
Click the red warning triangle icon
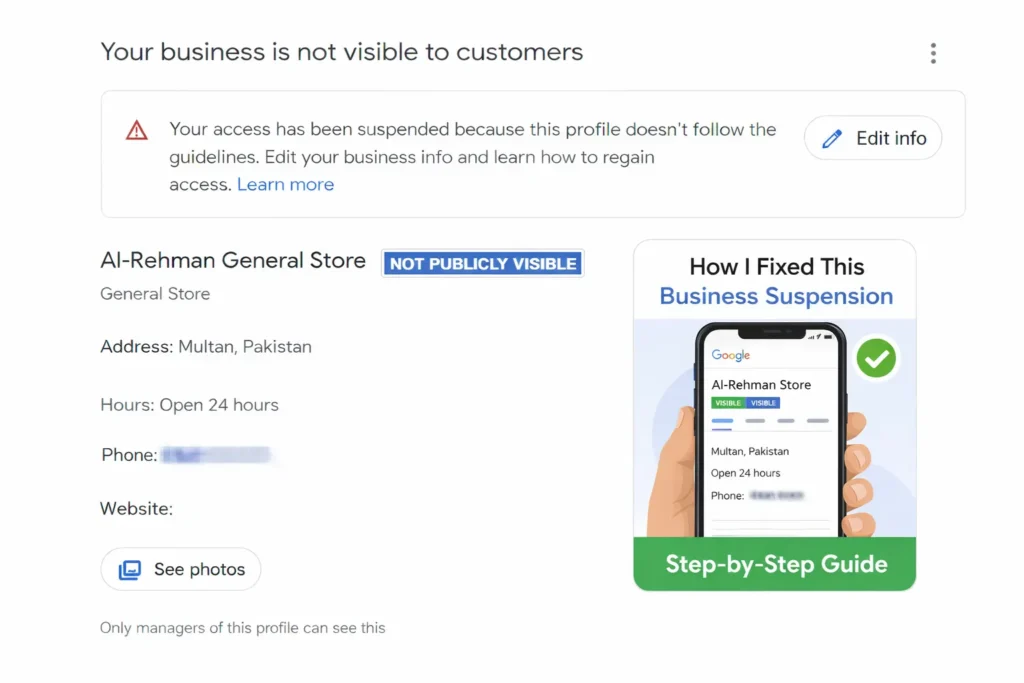point(137,130)
